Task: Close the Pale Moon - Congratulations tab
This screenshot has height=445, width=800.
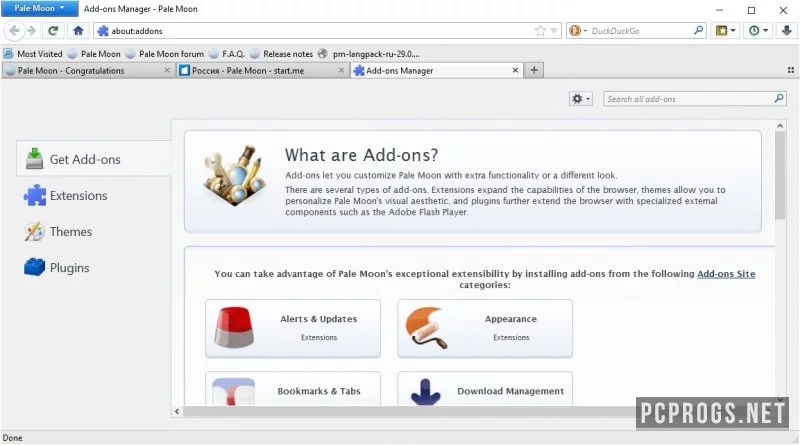Action: [167, 70]
